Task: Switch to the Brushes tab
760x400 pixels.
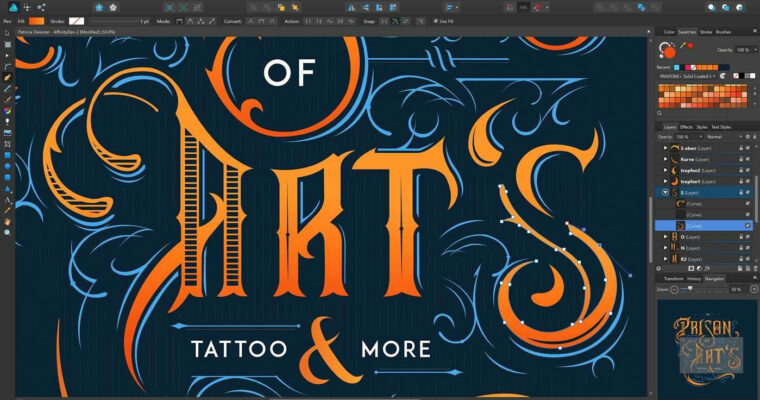Action: [723, 32]
